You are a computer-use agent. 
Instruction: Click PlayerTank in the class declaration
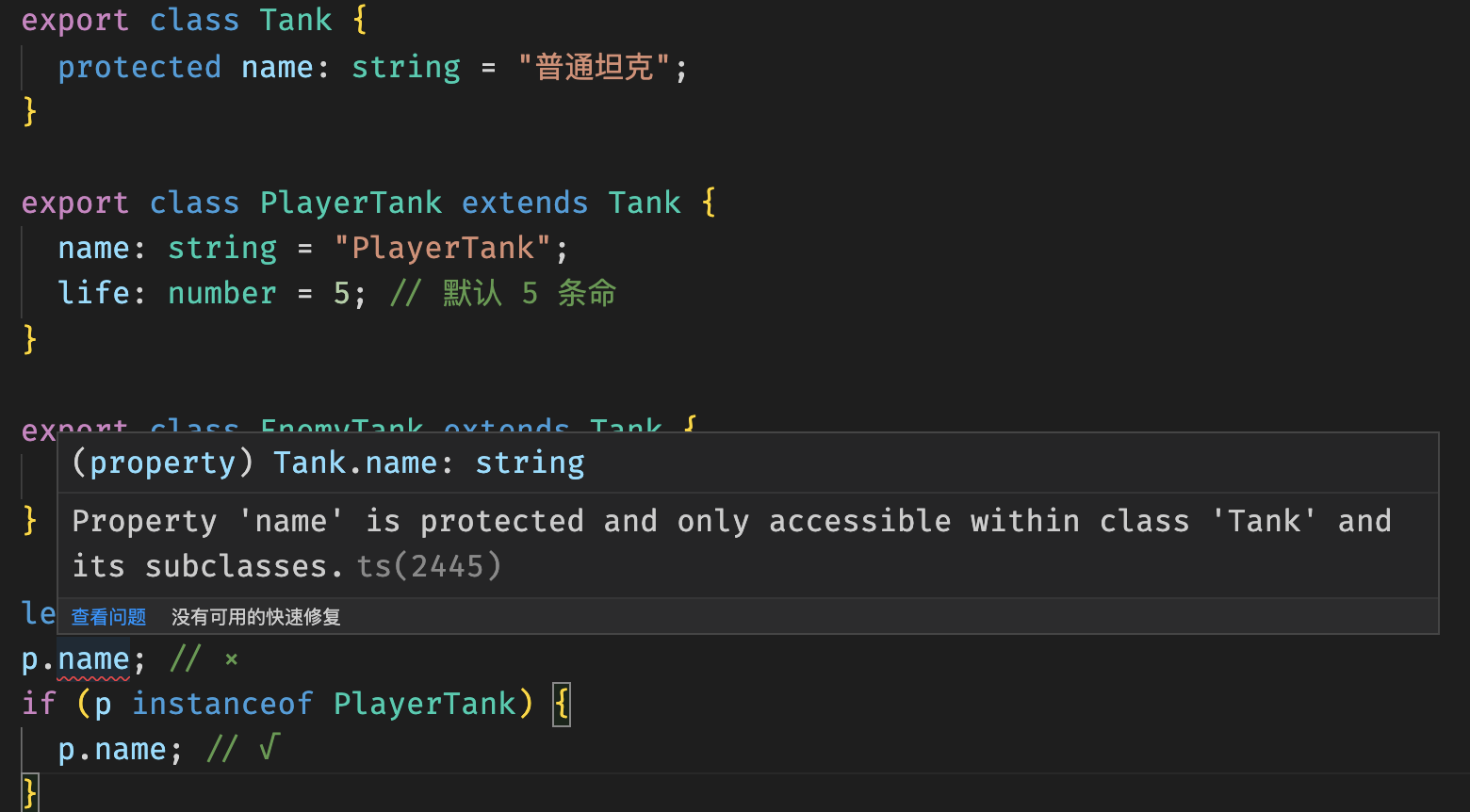click(x=351, y=203)
